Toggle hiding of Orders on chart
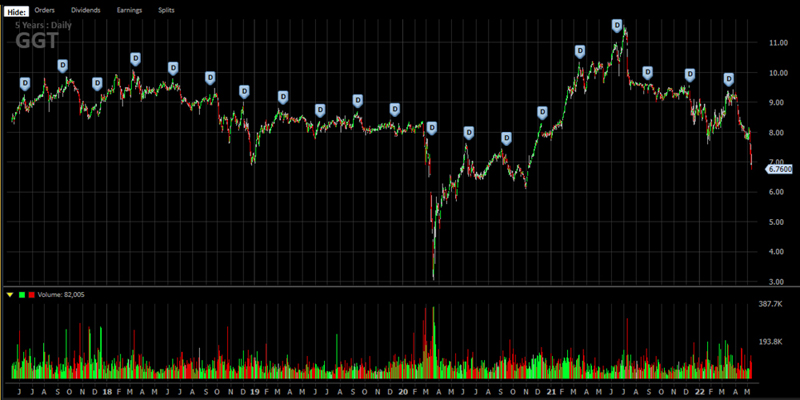This screenshot has height=400, width=800. (x=44, y=10)
